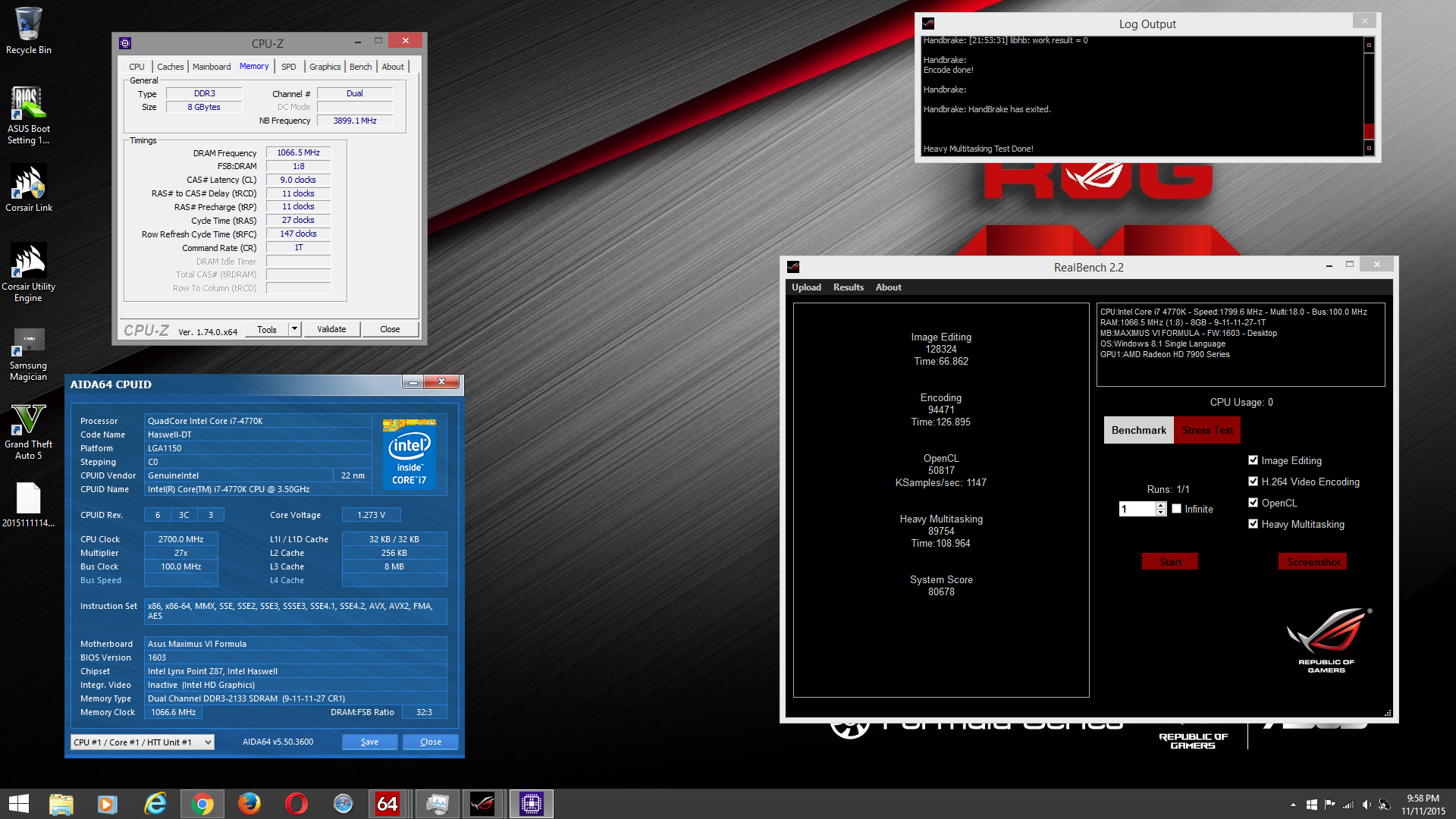Open the About tab in CPU-Z
The height and width of the screenshot is (819, 1456).
(393, 67)
